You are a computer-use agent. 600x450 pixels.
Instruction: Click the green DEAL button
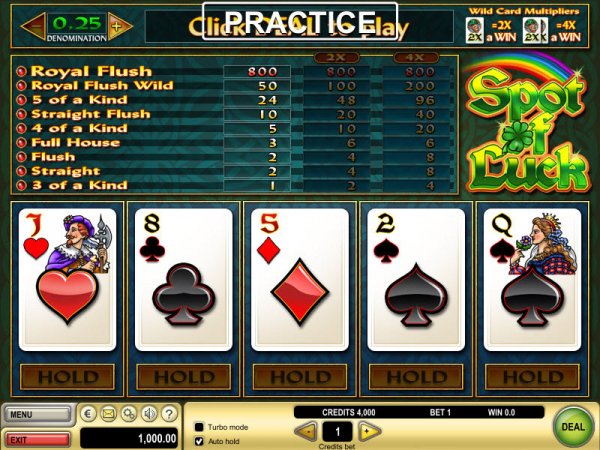click(573, 427)
